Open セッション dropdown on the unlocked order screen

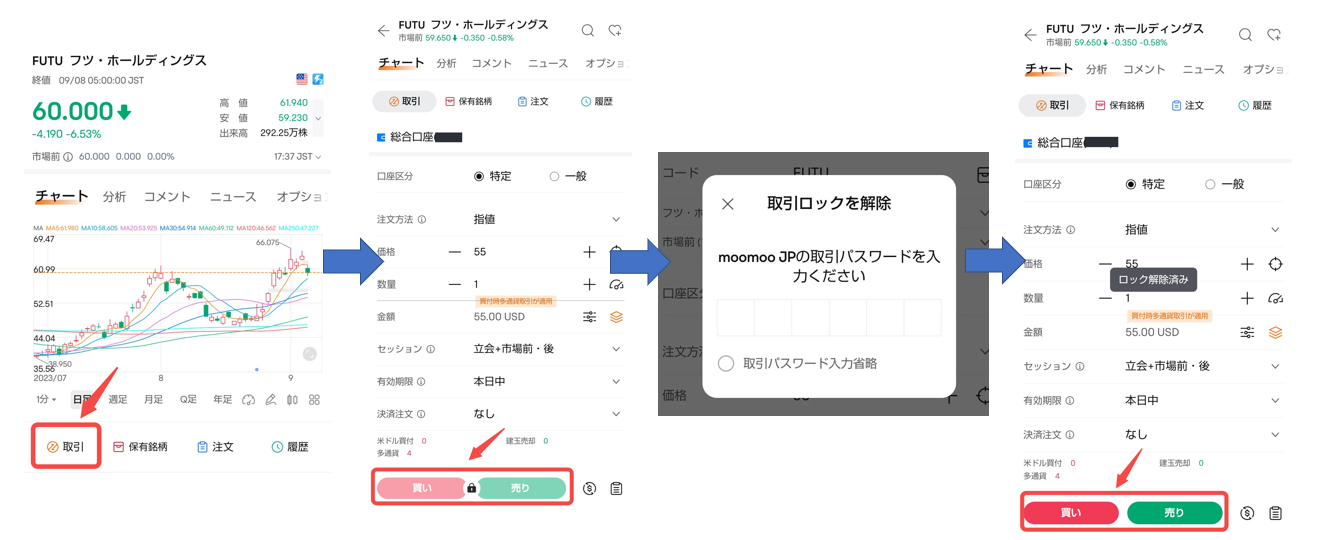1203,366
